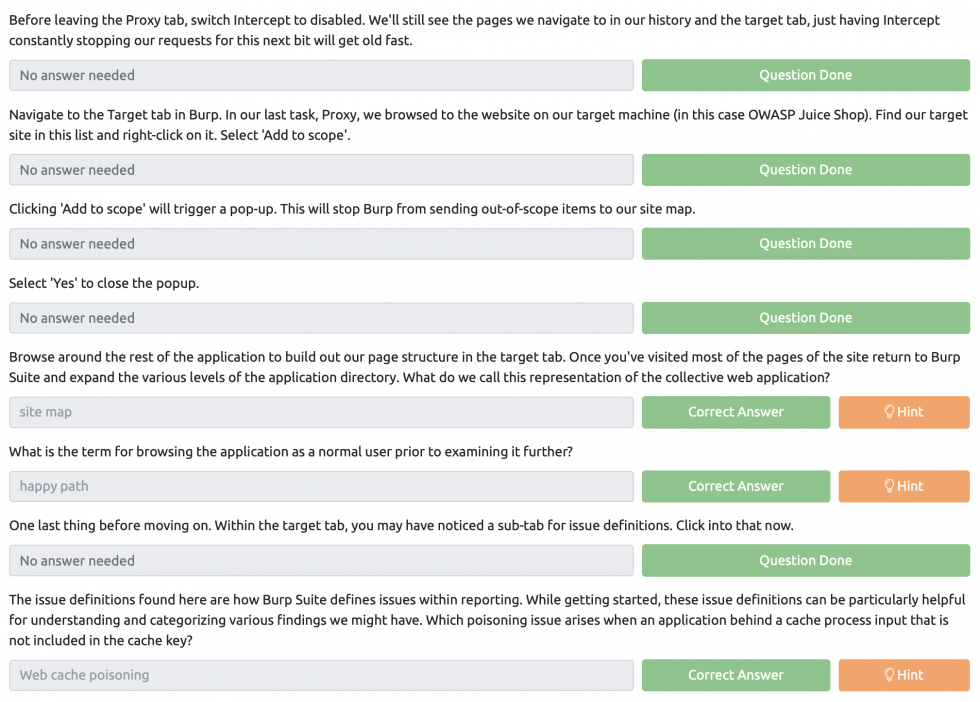Click Question Done for the issue definitions step
The width and height of the screenshot is (980, 702).
click(806, 561)
